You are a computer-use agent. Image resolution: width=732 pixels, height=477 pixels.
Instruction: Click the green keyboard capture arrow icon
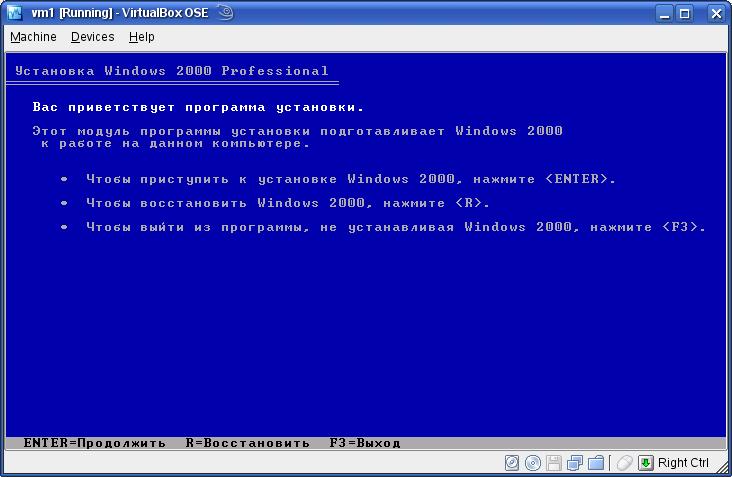646,463
